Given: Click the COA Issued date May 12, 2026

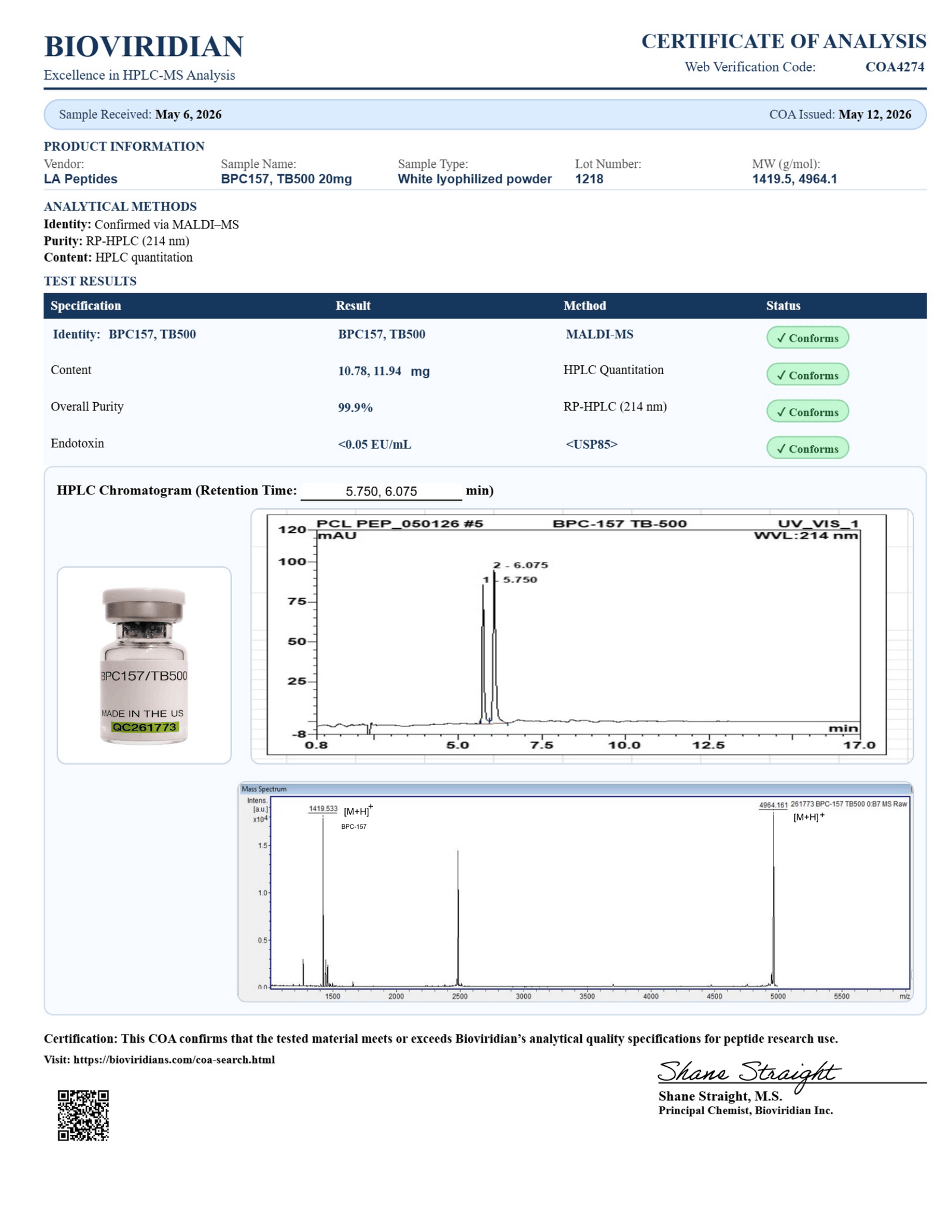Looking at the screenshot, I should pyautogui.click(x=875, y=114).
